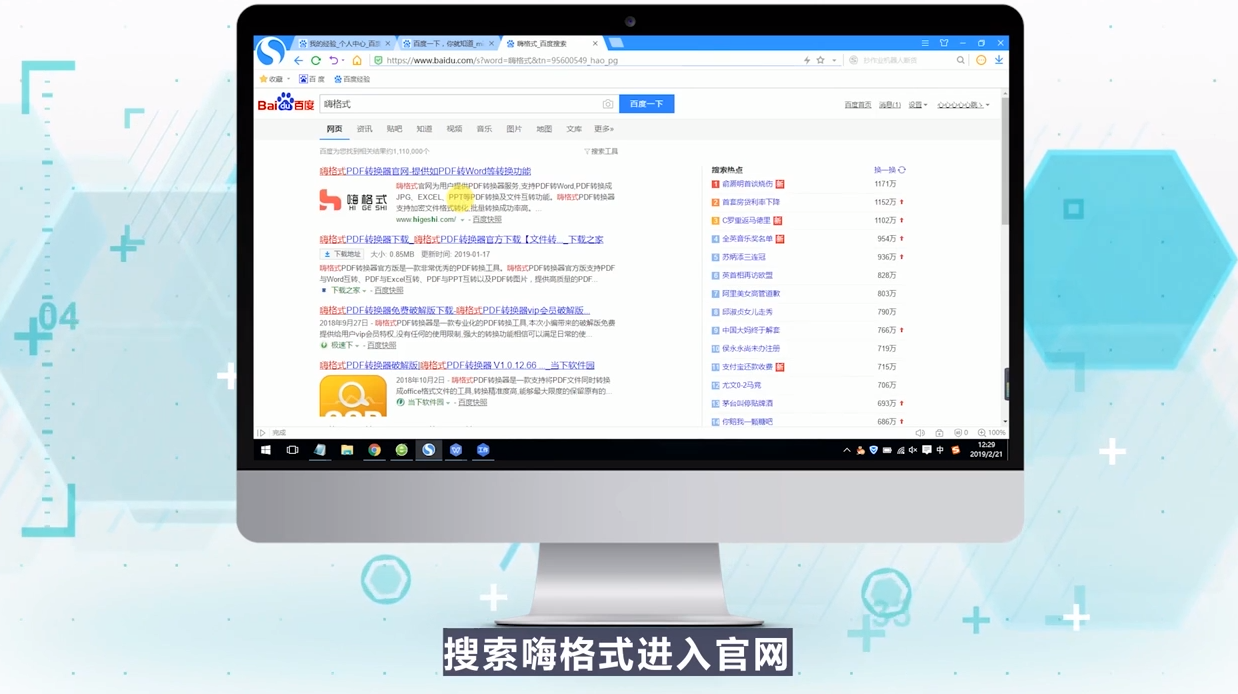Click the speaker icon in browser status bar
Screen dimensions: 1238x694
(920, 433)
